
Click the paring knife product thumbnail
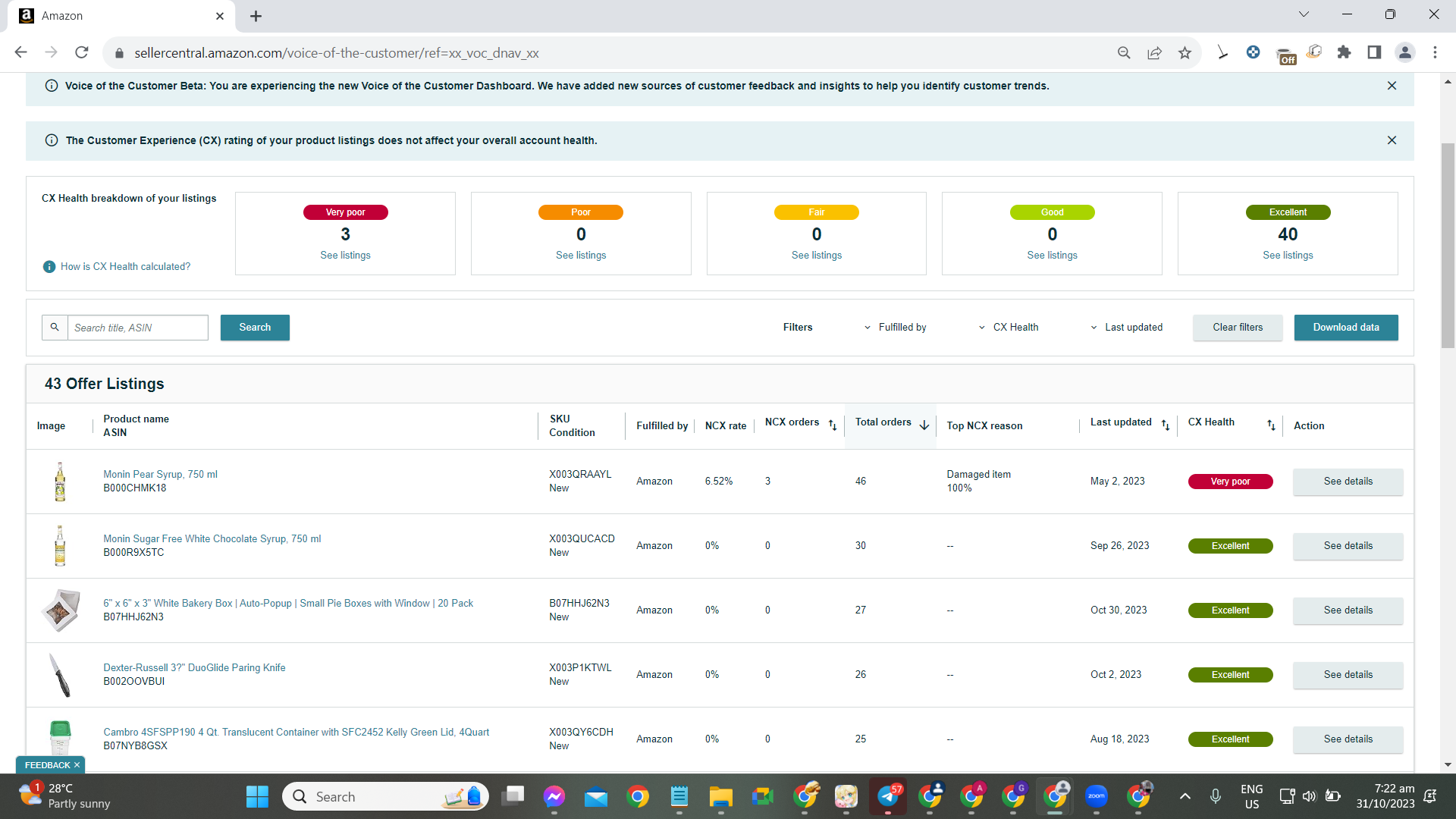[x=60, y=675]
